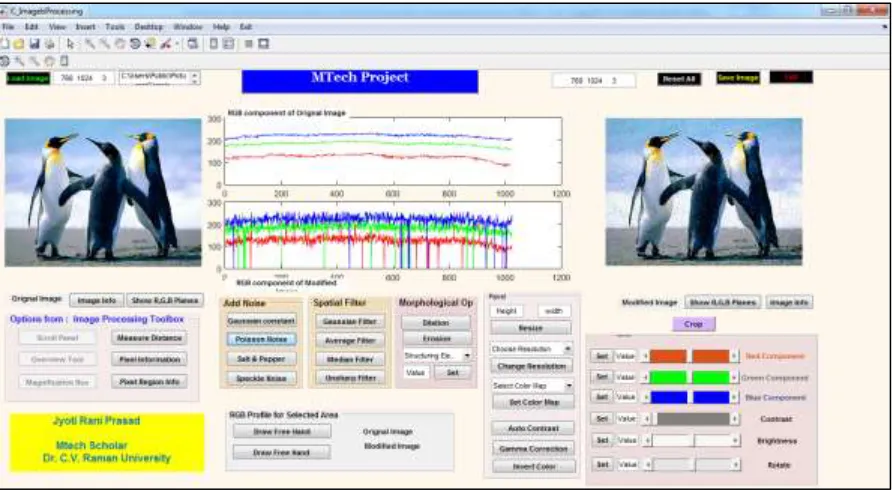This screenshot has width=892, height=490.
Task: Click the file path list scroll arrows
Action: pyautogui.click(x=195, y=78)
